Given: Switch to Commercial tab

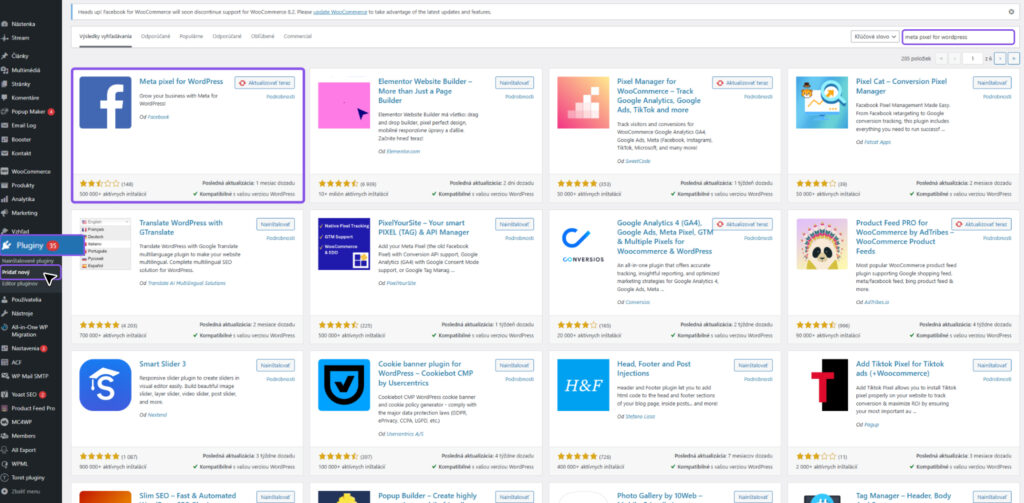Looking at the screenshot, I should click(x=297, y=37).
